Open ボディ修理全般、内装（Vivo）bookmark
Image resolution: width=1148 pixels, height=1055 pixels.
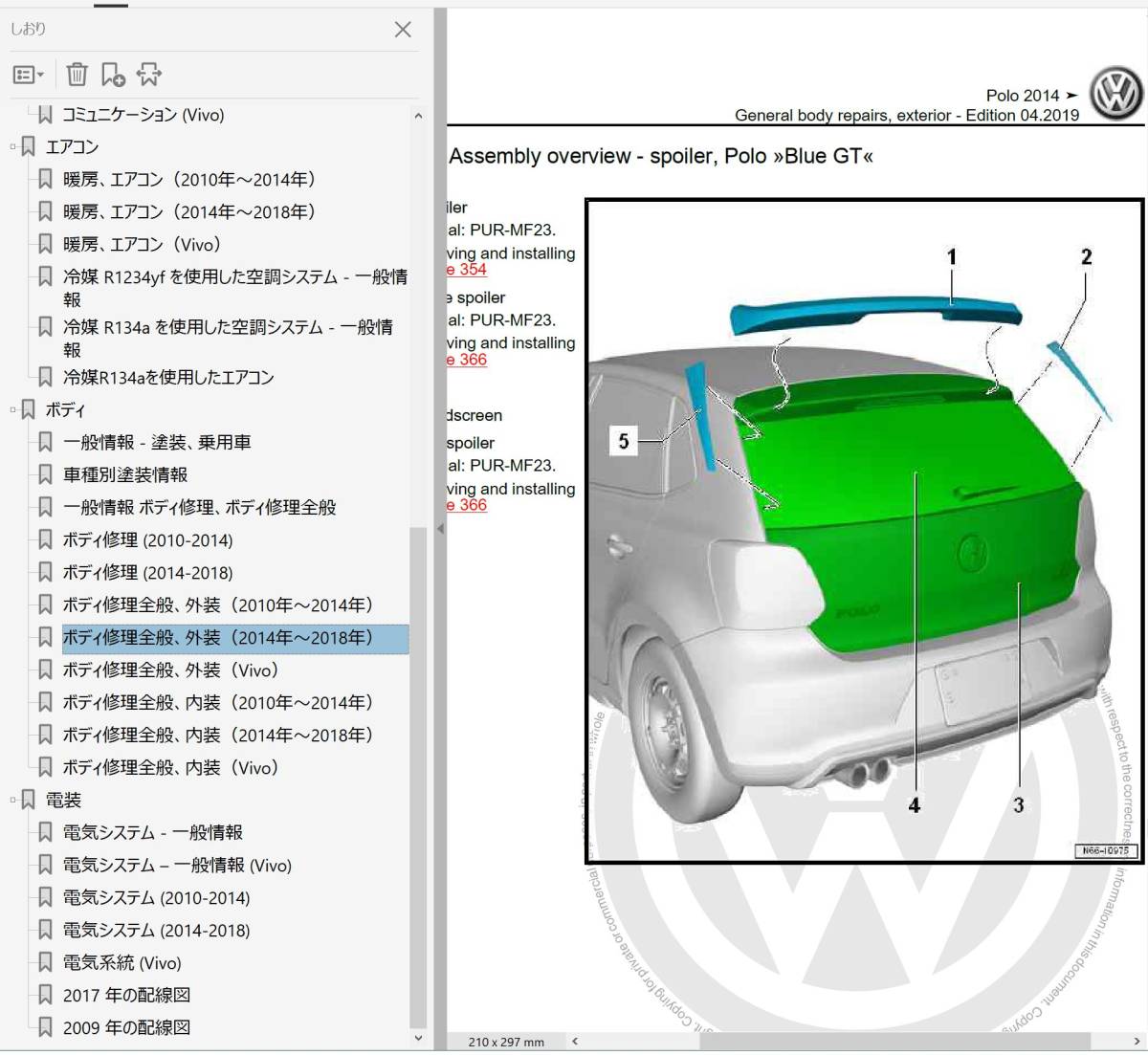(171, 768)
